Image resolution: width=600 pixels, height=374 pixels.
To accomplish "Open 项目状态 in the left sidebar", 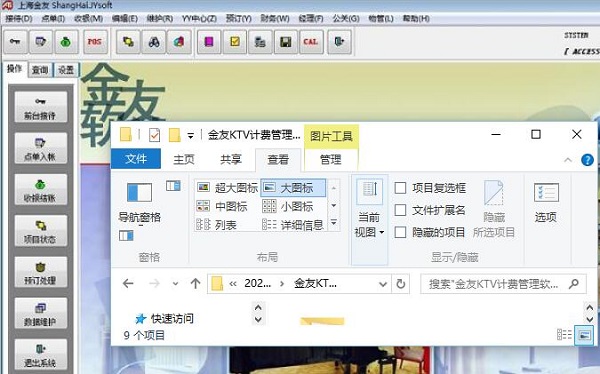I will pyautogui.click(x=40, y=231).
